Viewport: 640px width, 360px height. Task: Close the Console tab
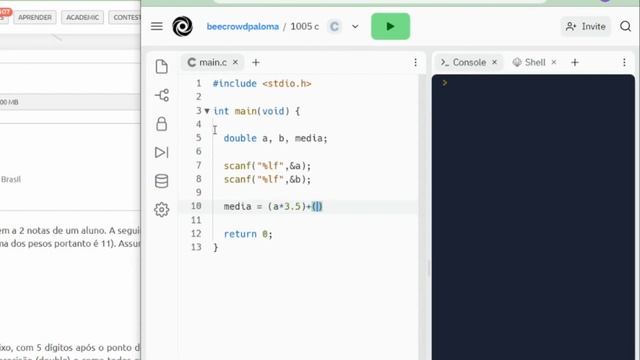click(x=494, y=62)
